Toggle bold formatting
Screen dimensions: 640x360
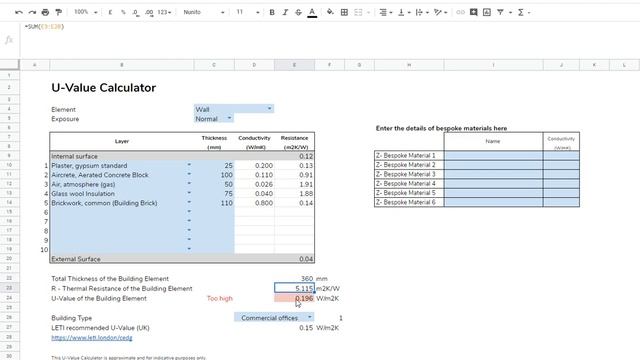[x=272, y=12]
